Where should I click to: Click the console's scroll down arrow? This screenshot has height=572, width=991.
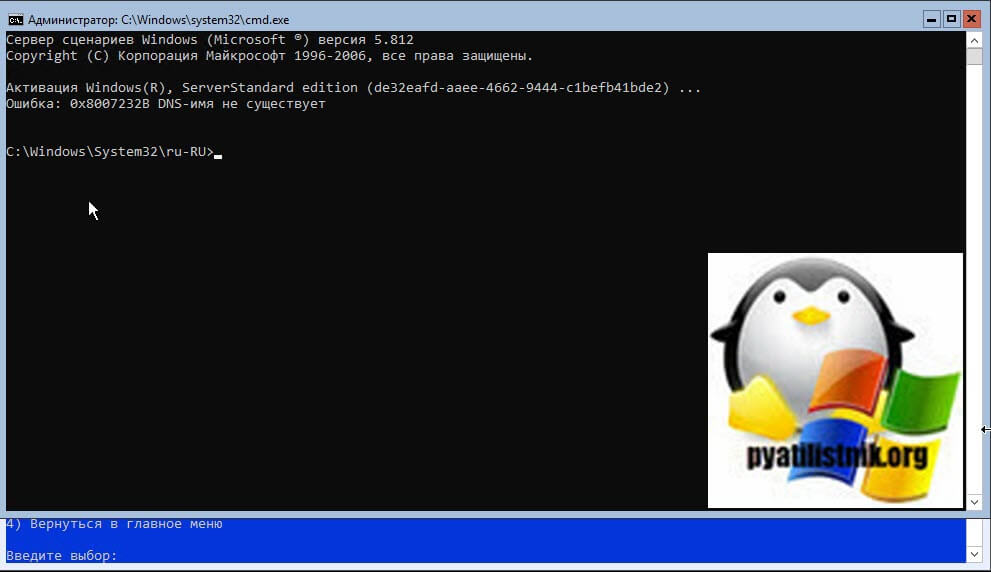click(974, 501)
